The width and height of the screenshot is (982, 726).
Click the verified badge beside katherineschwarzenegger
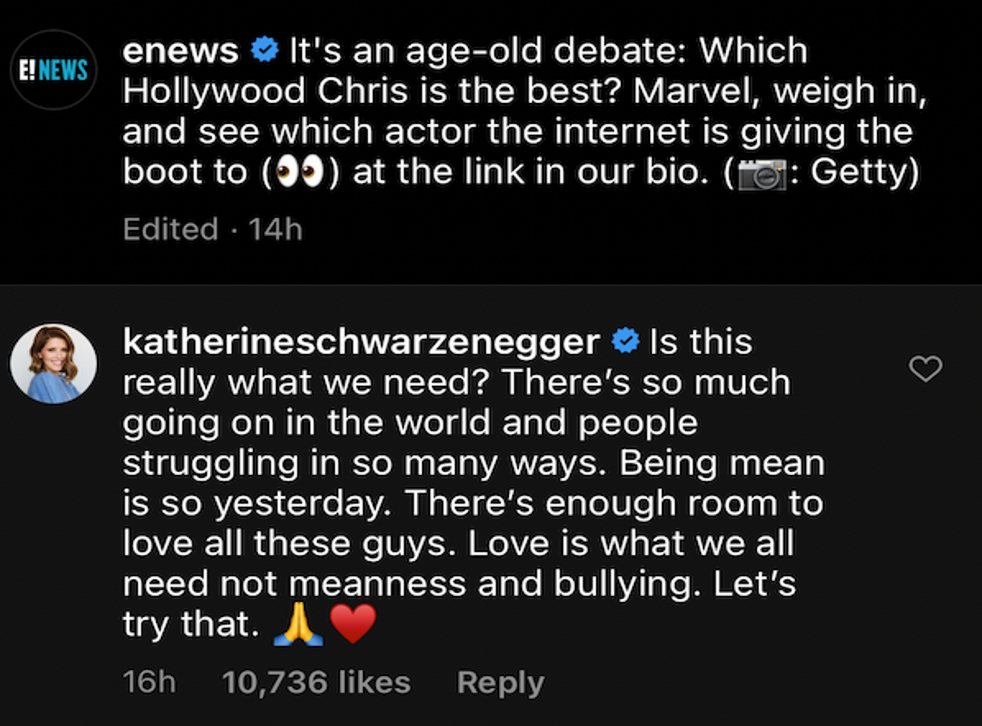pos(625,341)
